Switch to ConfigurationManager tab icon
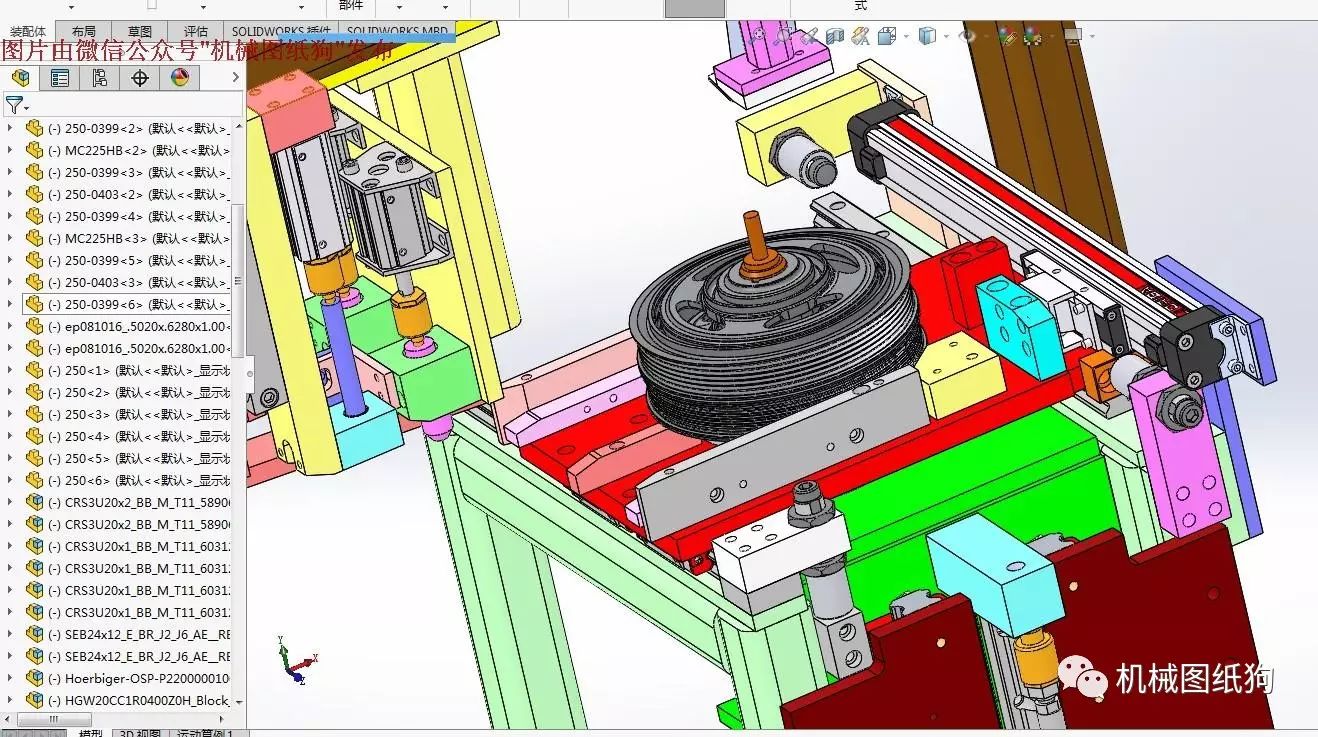 pos(99,77)
